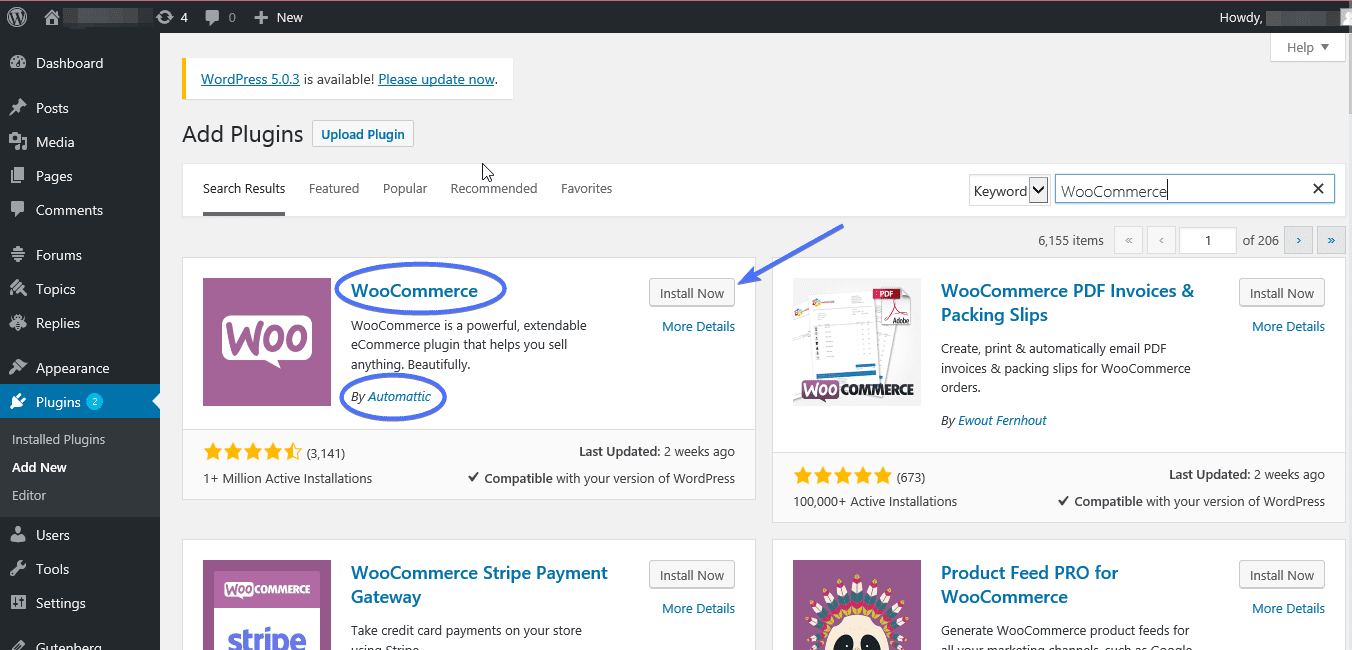Screen dimensions: 1352x650
Task: Switch to Featured plugins tab
Action: [x=334, y=188]
